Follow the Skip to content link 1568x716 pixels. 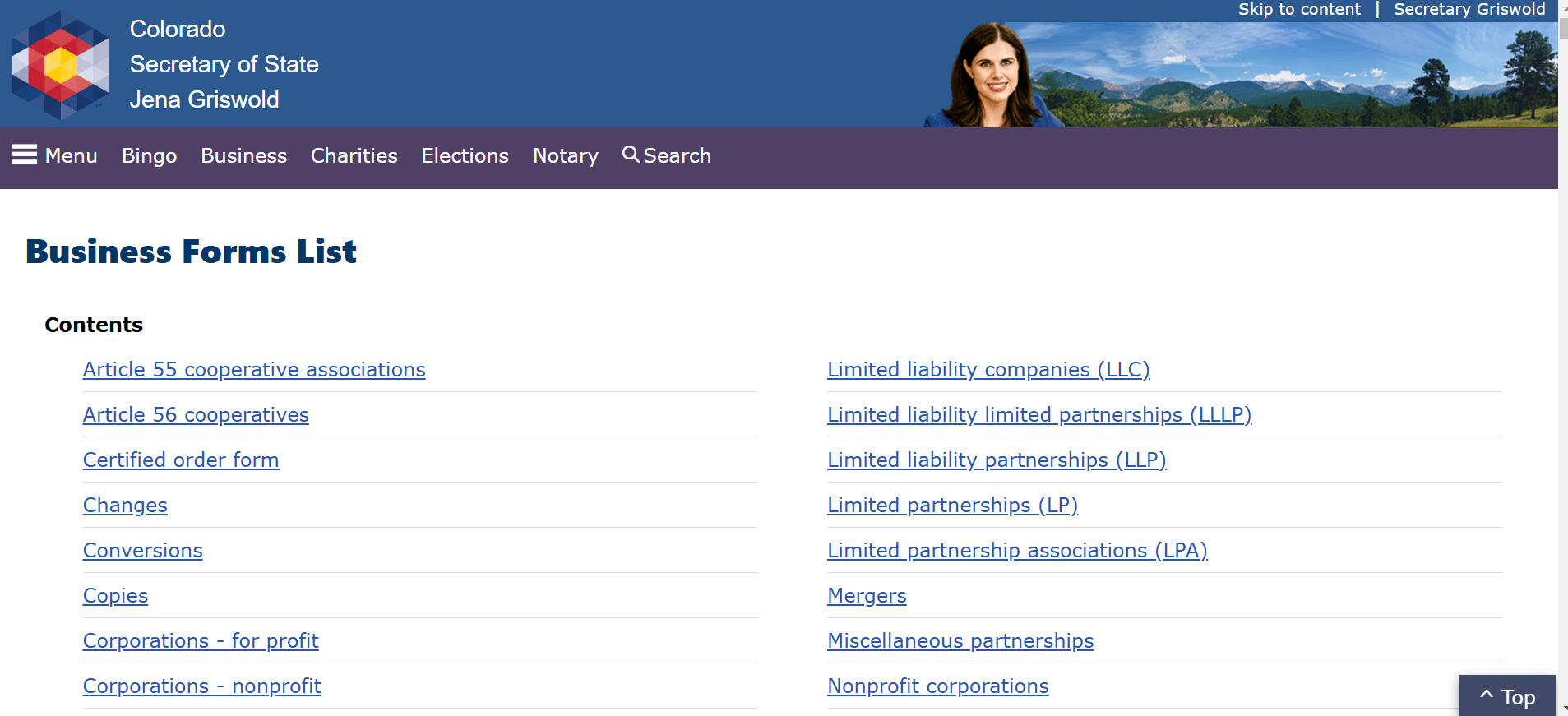coord(1298,9)
